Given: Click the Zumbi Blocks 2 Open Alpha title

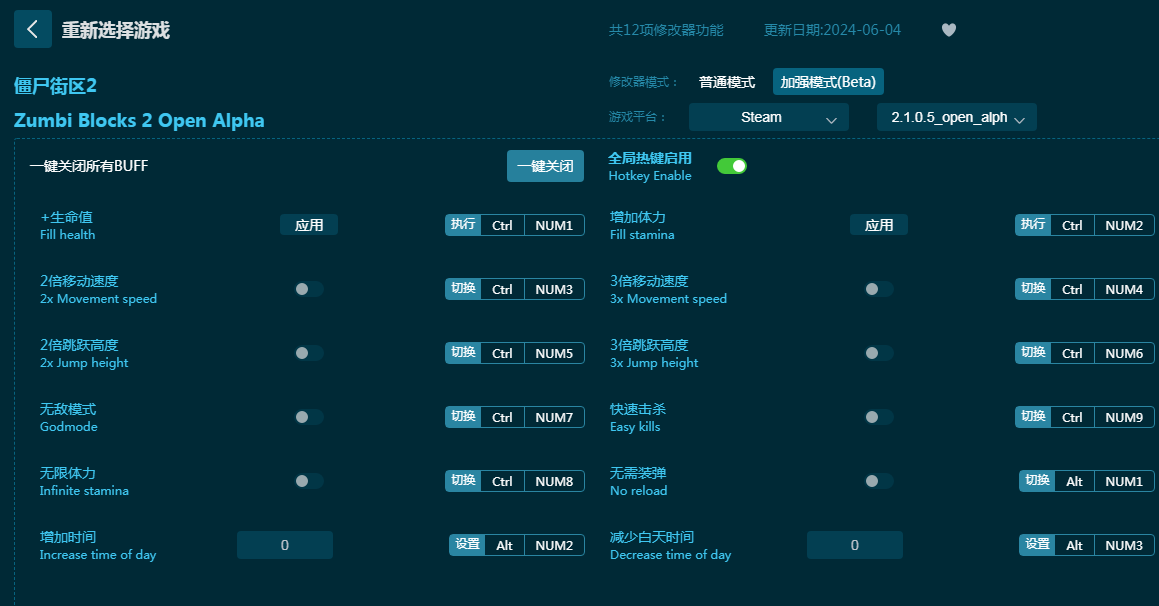Looking at the screenshot, I should click(139, 120).
